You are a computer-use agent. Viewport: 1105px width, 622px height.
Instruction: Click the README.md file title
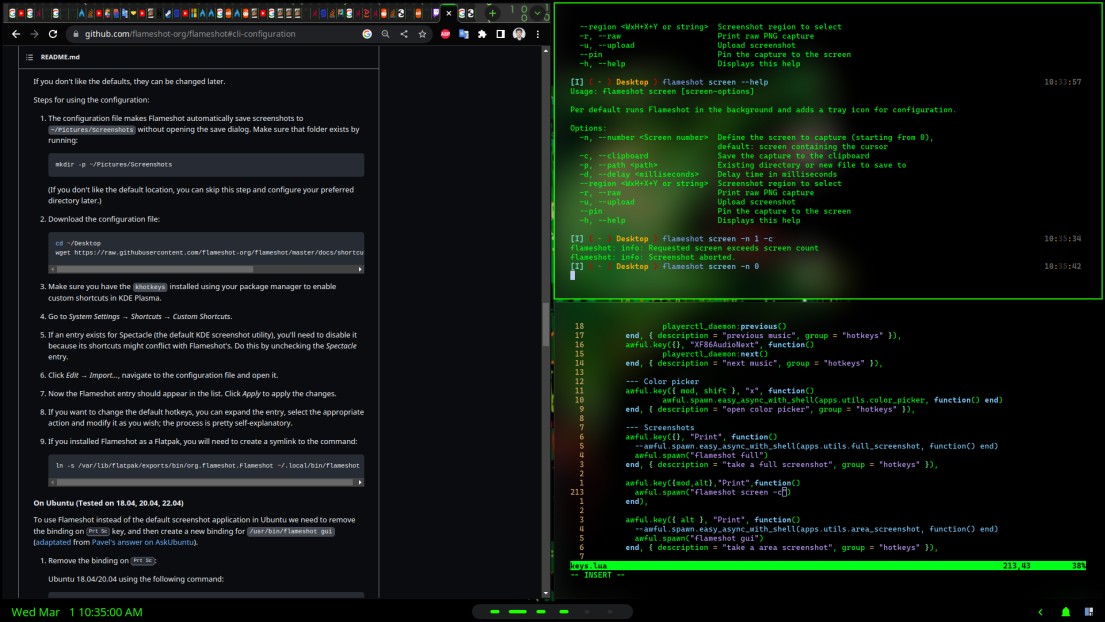60,57
